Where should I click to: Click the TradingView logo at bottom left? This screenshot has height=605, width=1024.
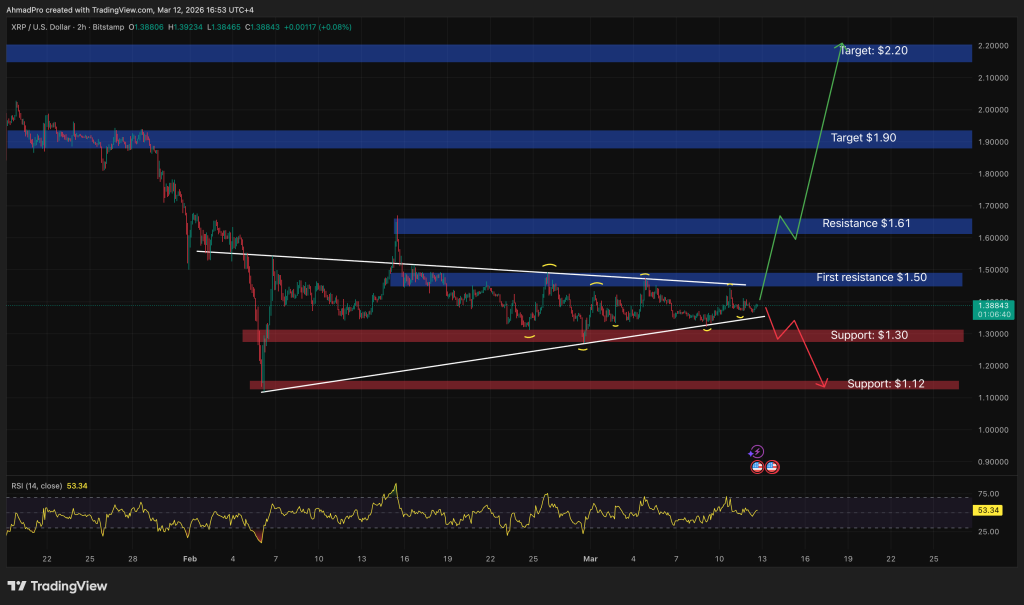(56, 586)
